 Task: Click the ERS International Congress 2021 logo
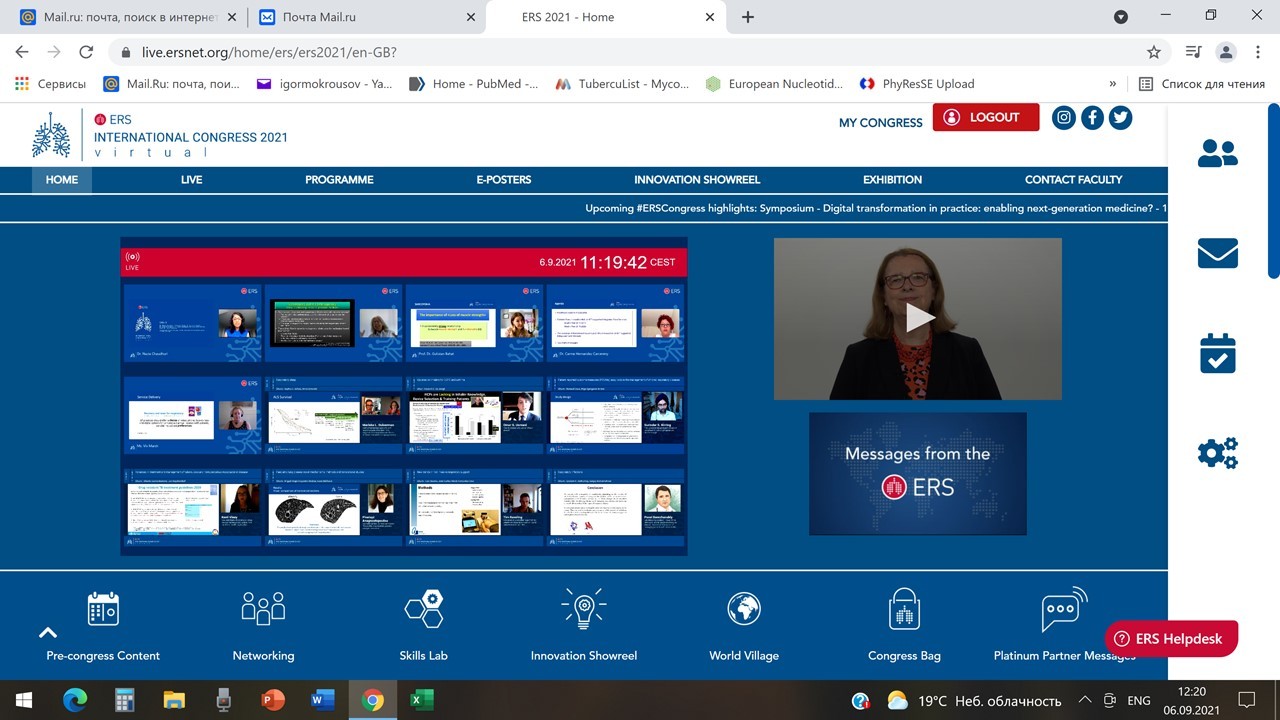point(160,135)
